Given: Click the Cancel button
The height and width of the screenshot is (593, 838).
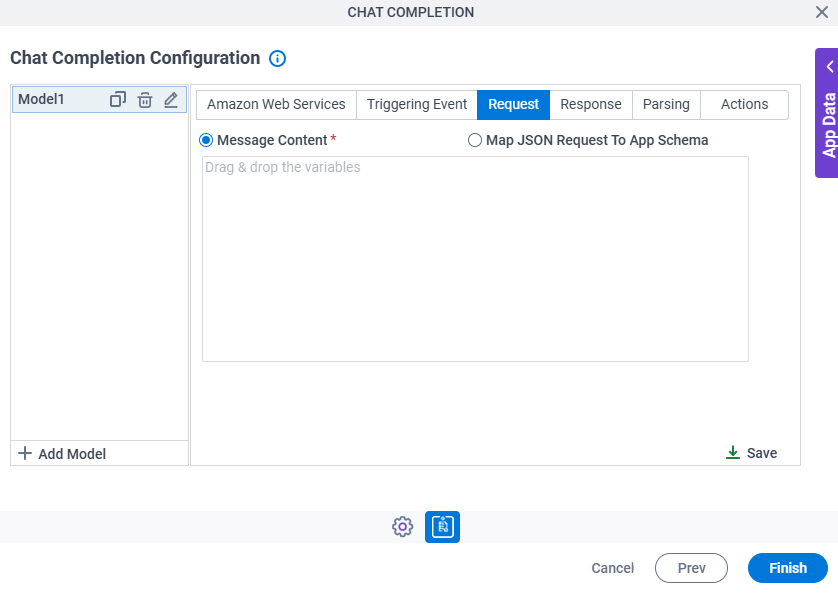Looking at the screenshot, I should pyautogui.click(x=612, y=568).
